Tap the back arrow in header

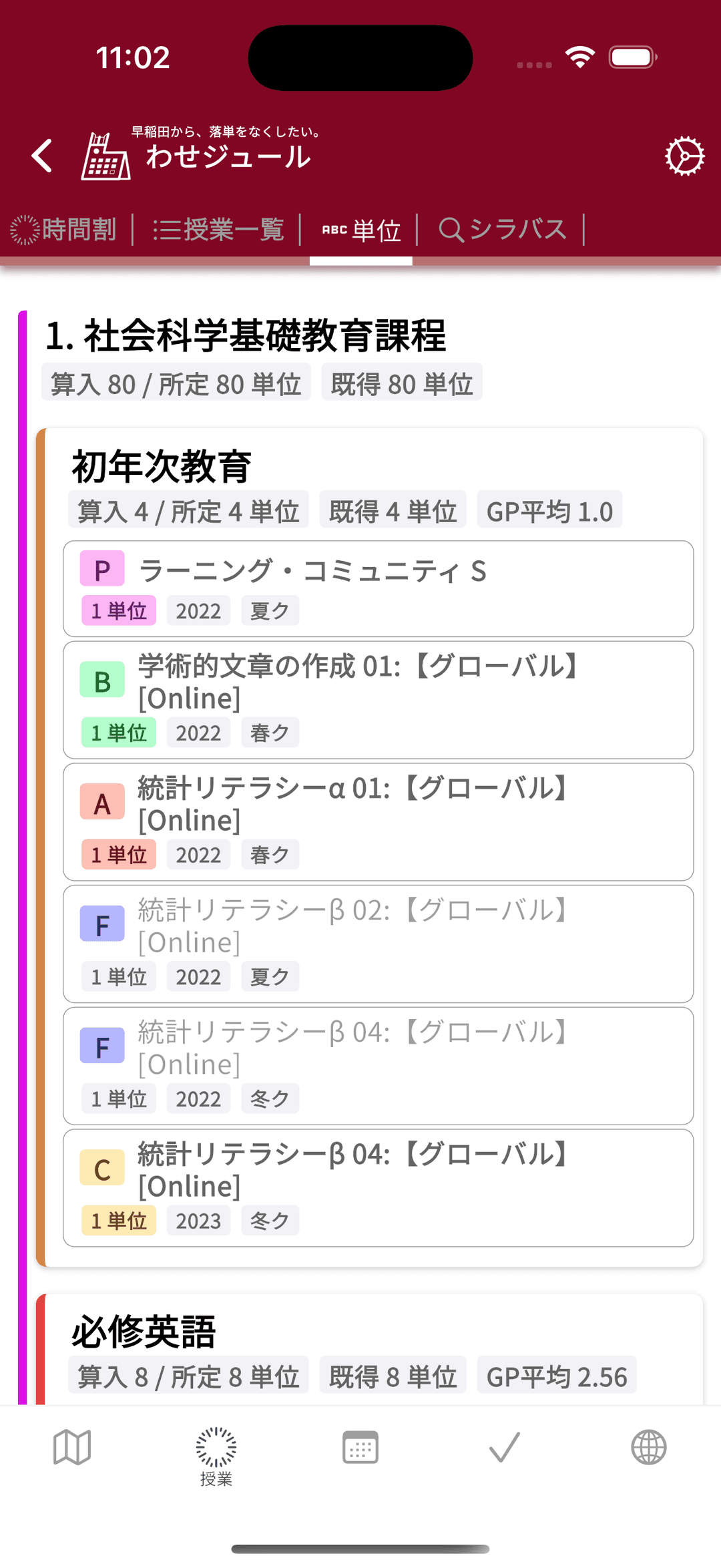point(42,156)
